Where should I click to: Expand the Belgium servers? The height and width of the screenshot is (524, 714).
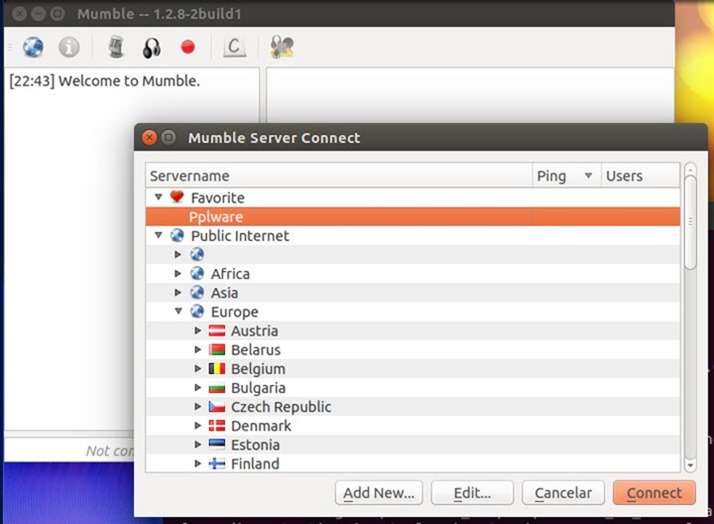click(x=198, y=368)
